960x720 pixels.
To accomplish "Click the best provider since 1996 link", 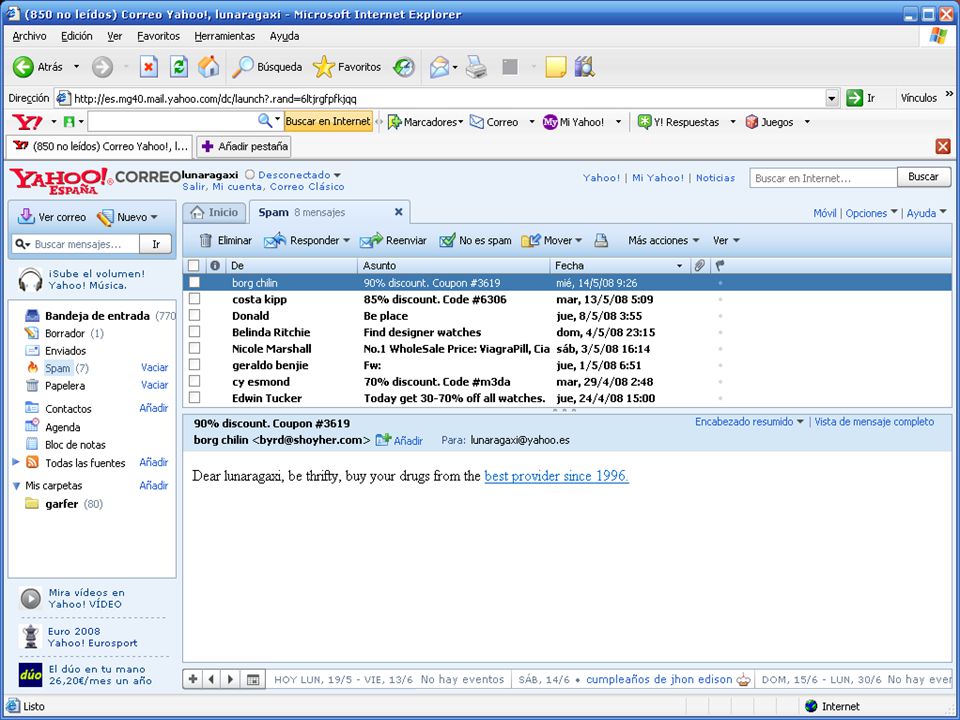I will 557,476.
